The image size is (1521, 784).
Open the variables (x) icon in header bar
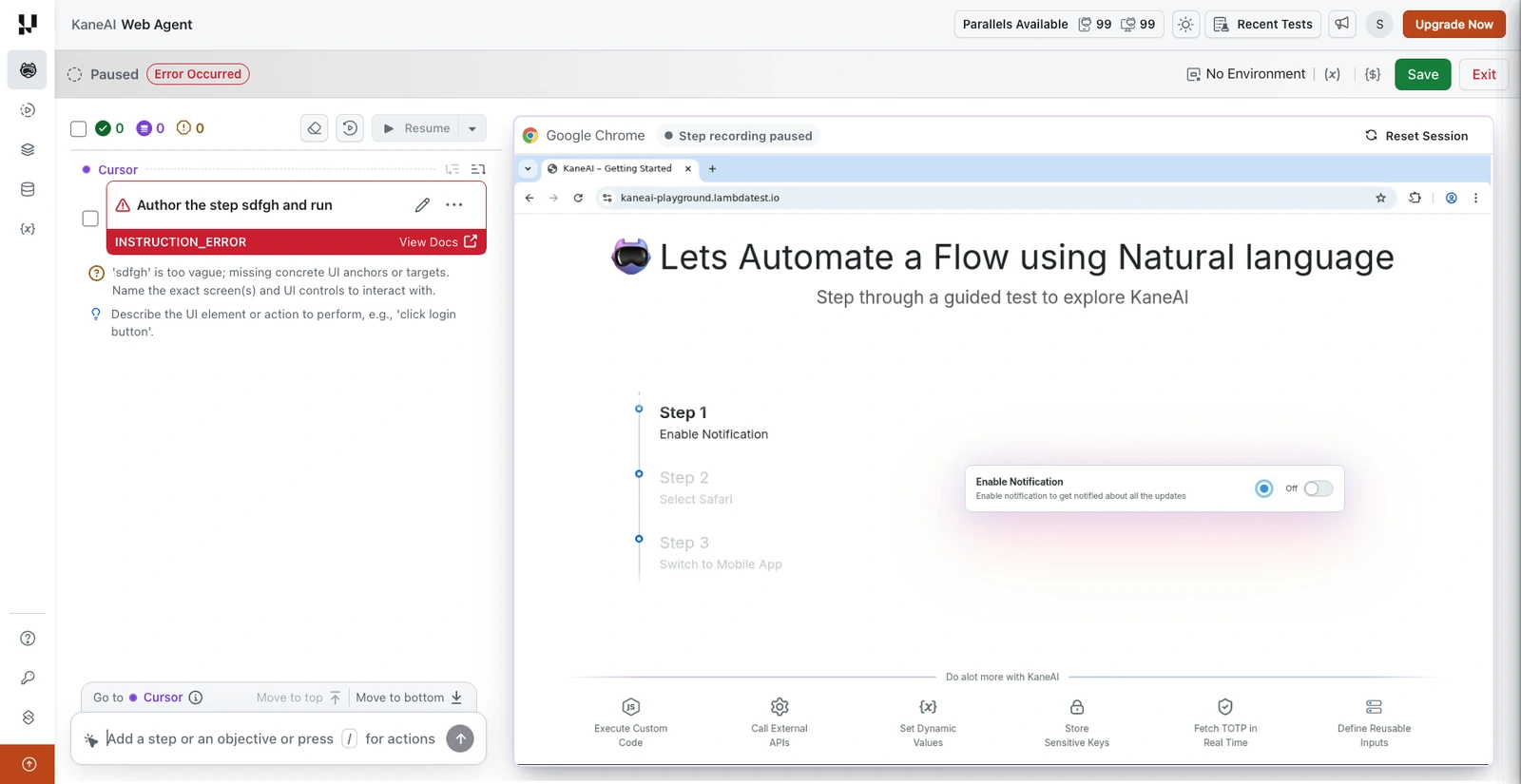point(1333,74)
